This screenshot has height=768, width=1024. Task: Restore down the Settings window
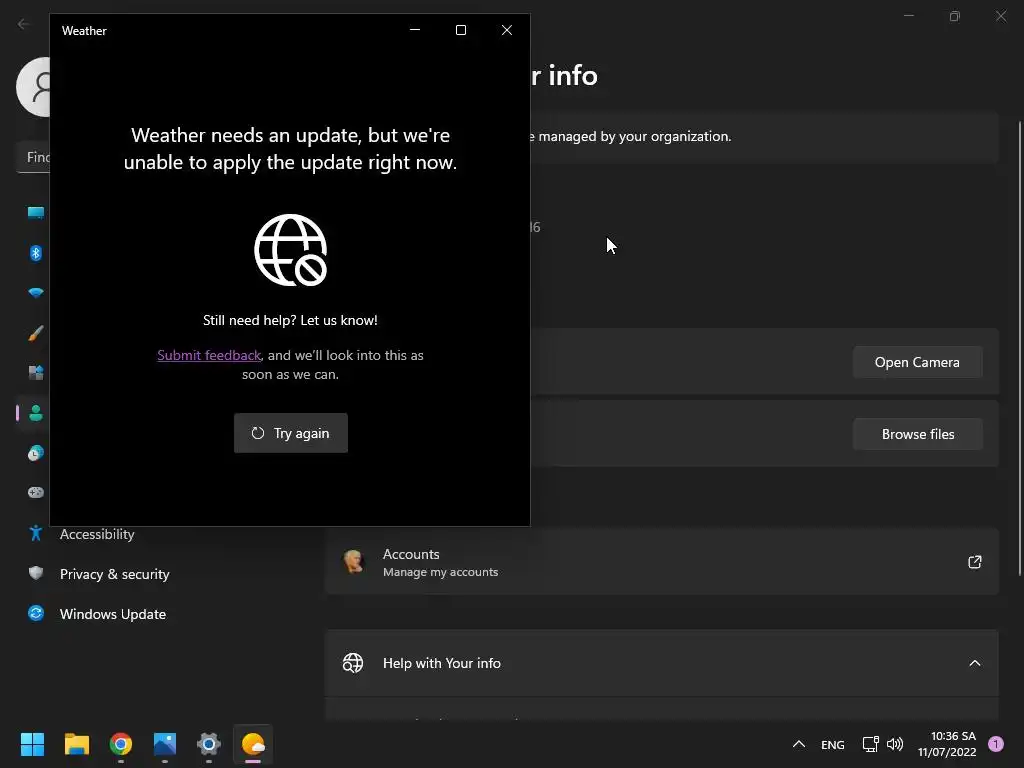pos(955,16)
